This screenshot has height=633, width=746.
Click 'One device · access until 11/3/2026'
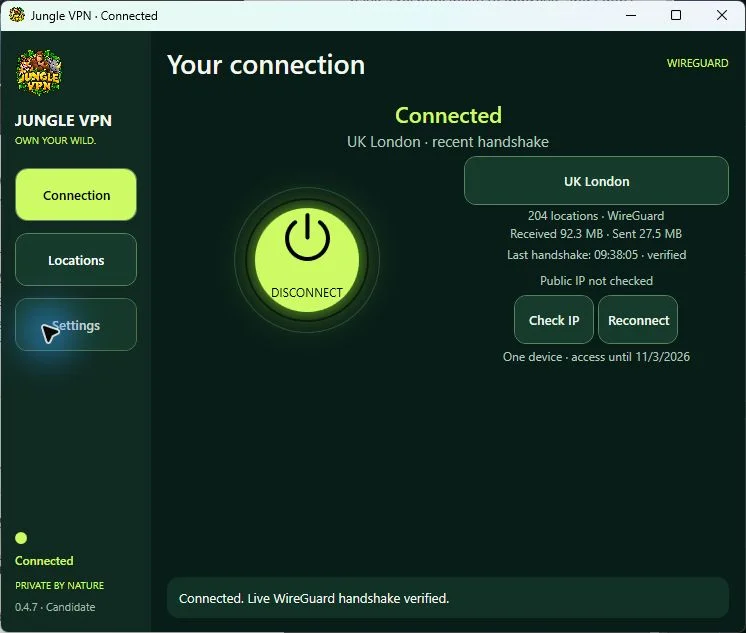click(x=596, y=357)
